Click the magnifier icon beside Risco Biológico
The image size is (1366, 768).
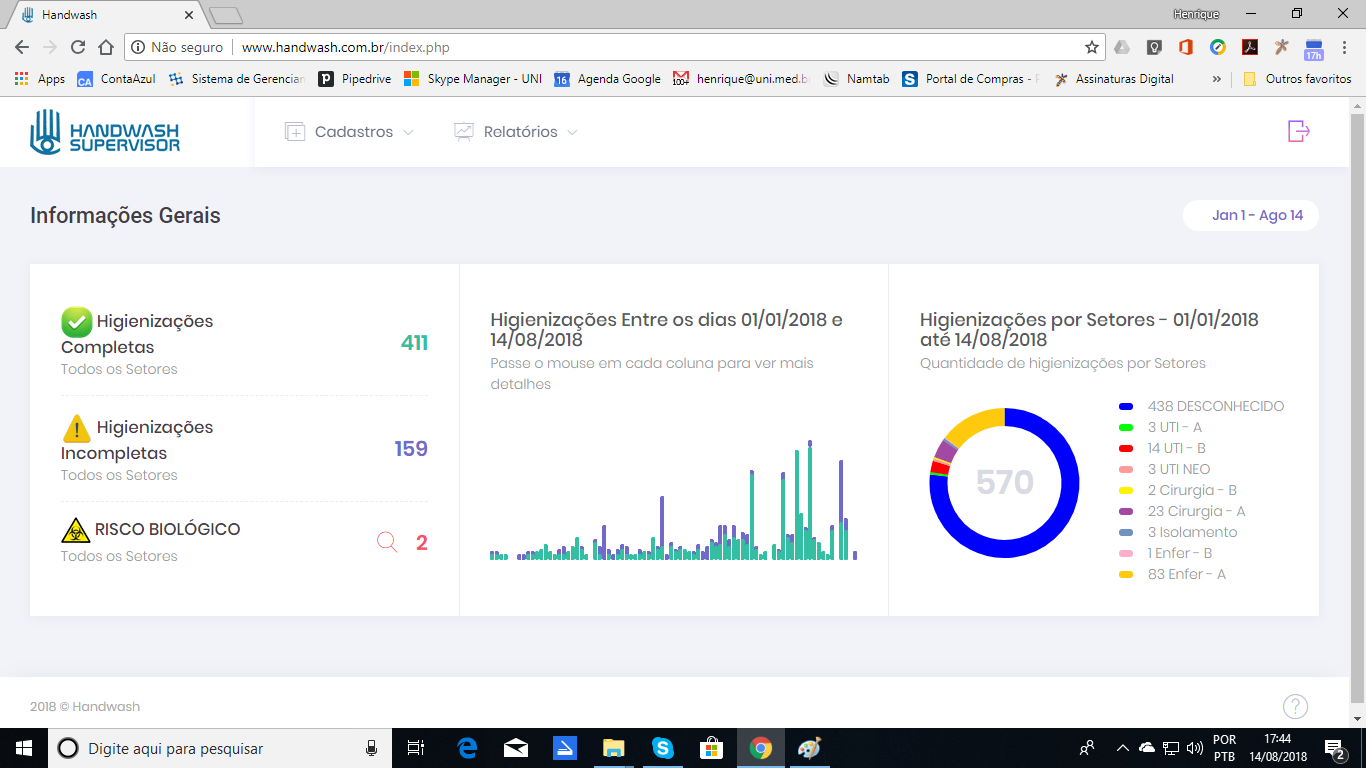[x=387, y=543]
